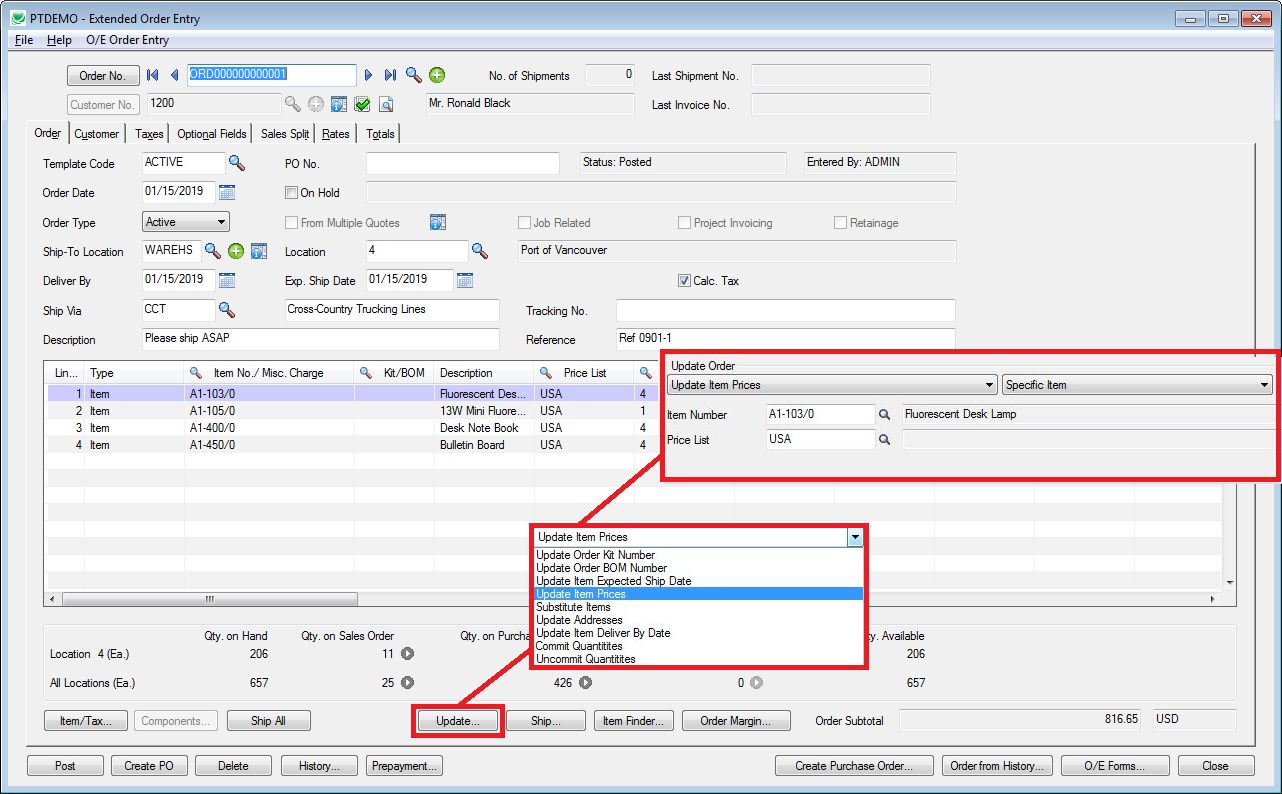This screenshot has width=1282, height=794.
Task: Switch to the Taxes tab
Action: [x=149, y=134]
